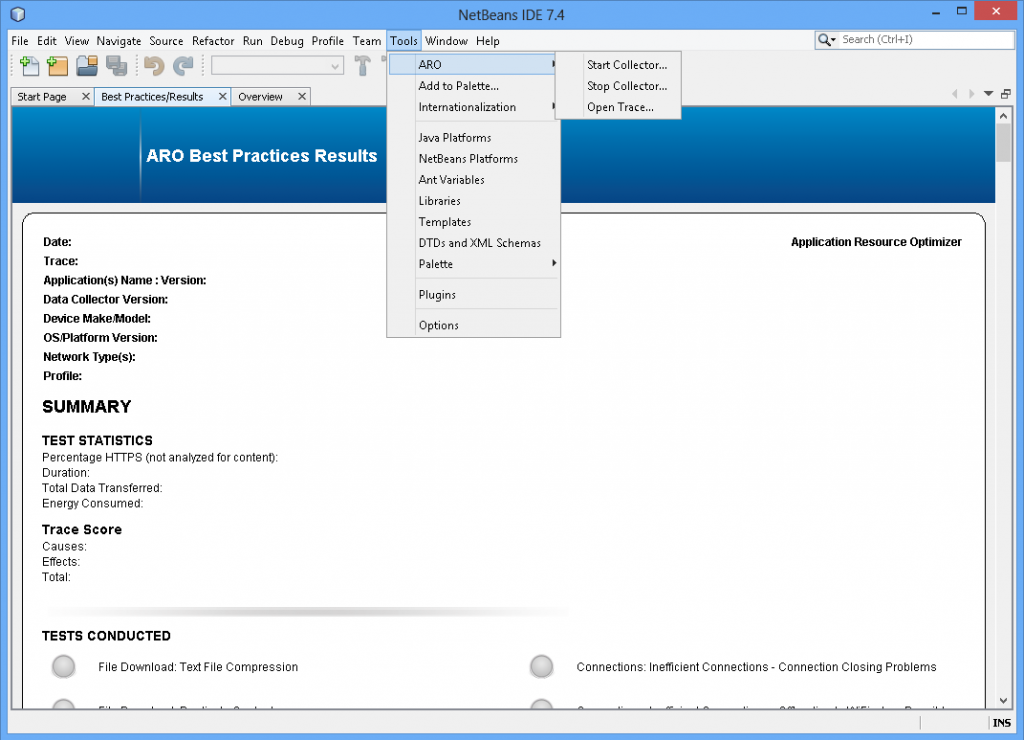Open the Help menu
Viewport: 1024px width, 740px height.
pyautogui.click(x=487, y=40)
